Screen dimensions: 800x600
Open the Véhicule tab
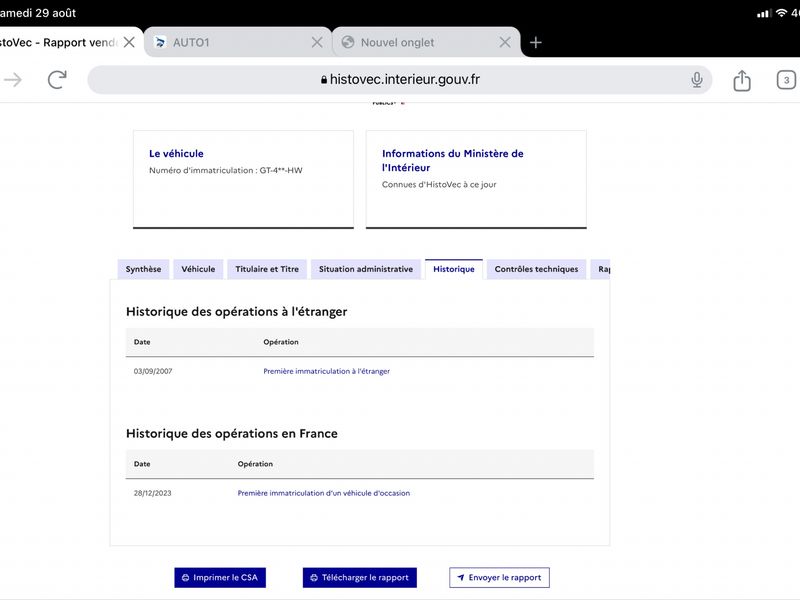[198, 269]
